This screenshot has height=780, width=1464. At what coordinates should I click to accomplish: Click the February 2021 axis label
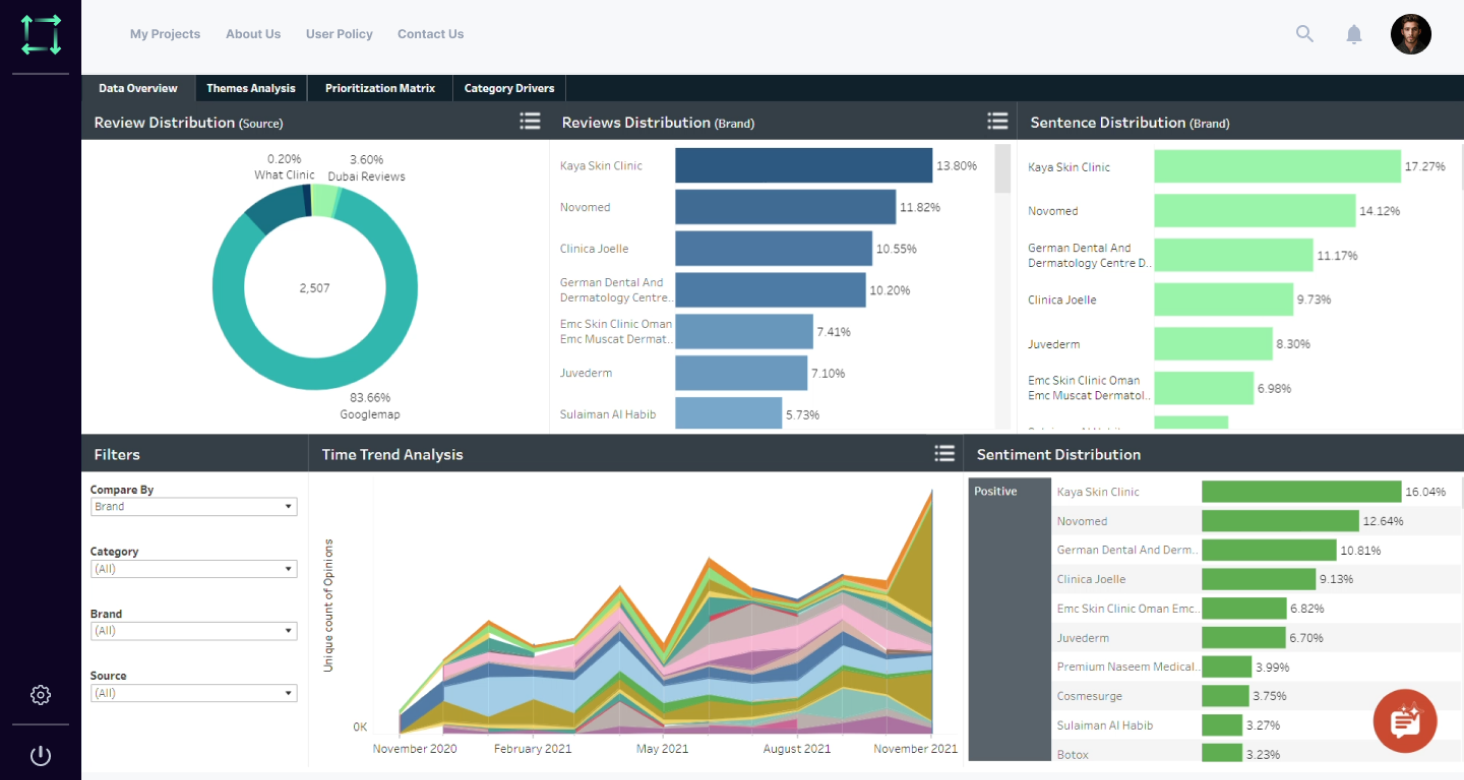tap(533, 748)
